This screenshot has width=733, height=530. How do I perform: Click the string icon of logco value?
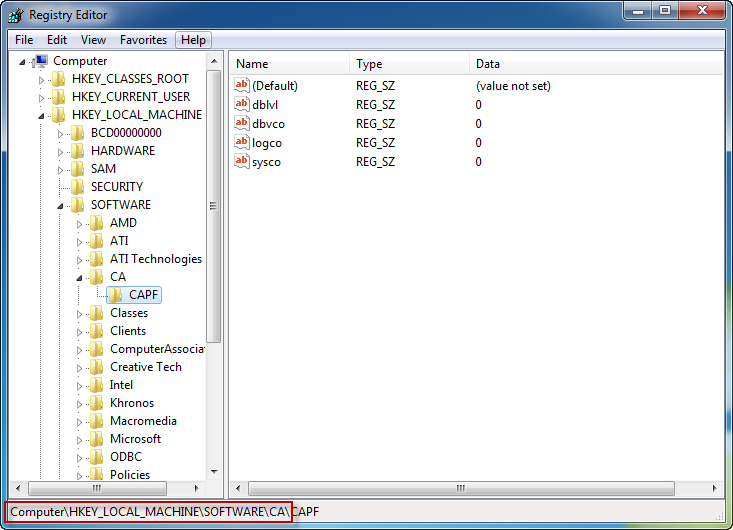[x=242, y=142]
